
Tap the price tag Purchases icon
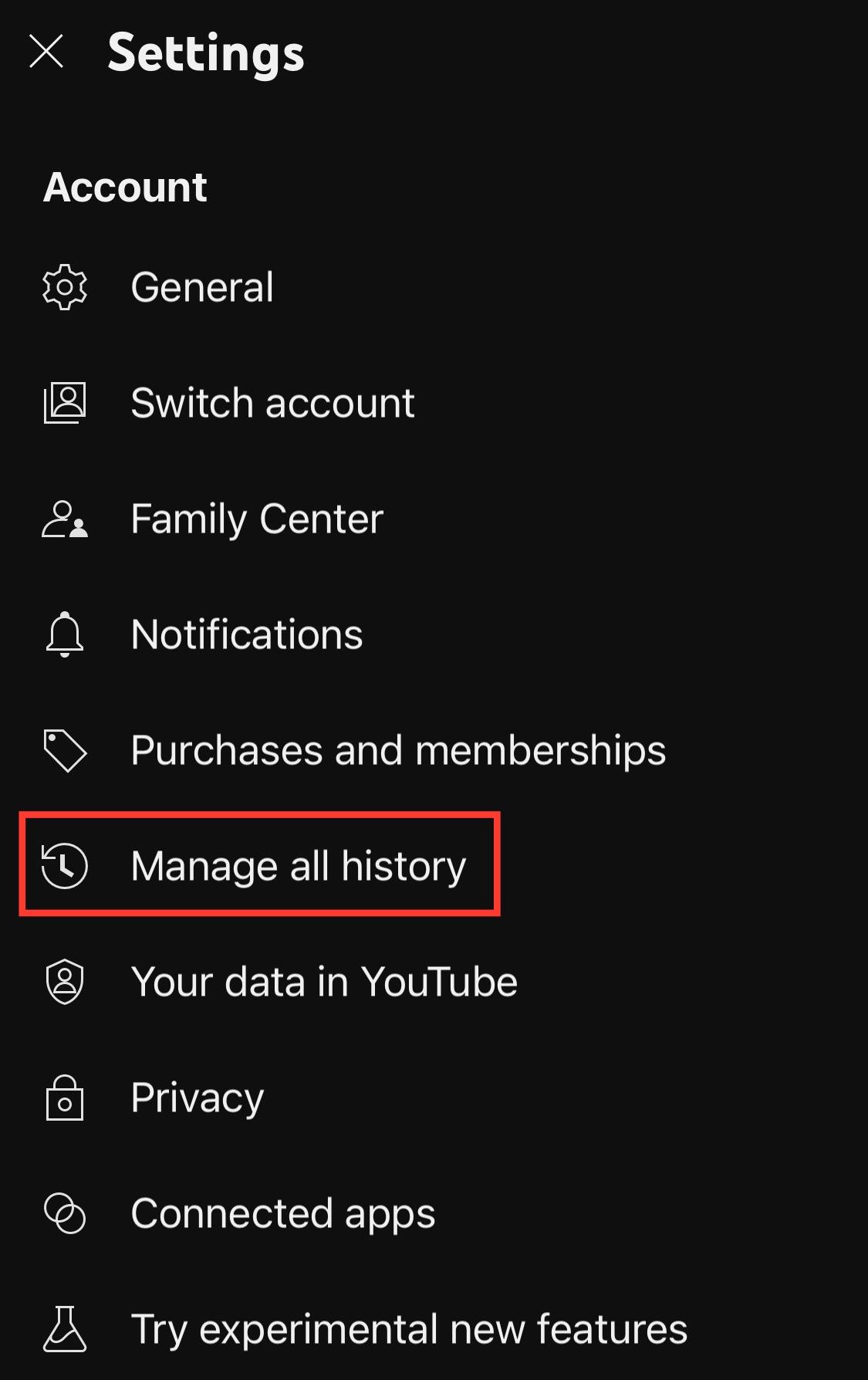[65, 750]
